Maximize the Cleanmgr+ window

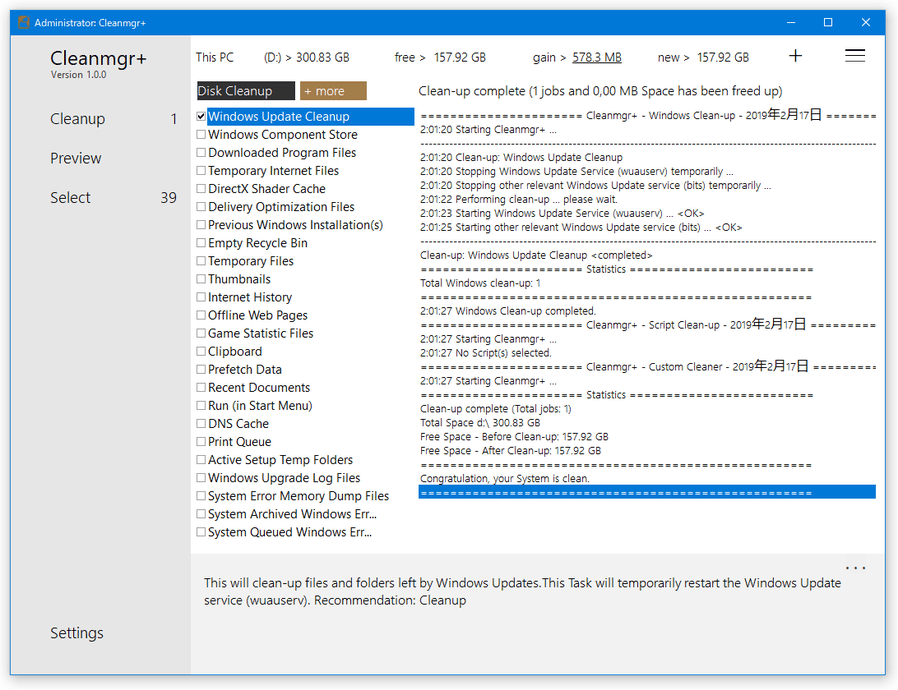pos(828,22)
